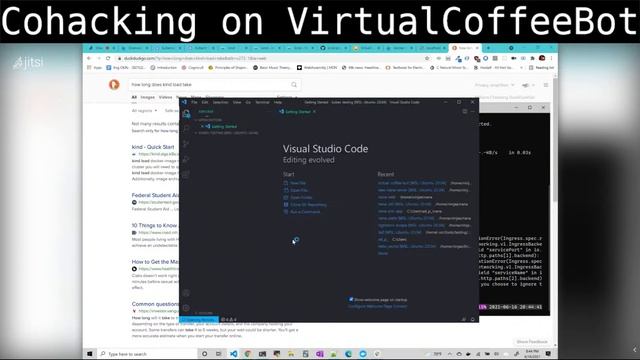Click the Cortana circle in the taskbar
The image size is (640, 360).
(x=204, y=354)
